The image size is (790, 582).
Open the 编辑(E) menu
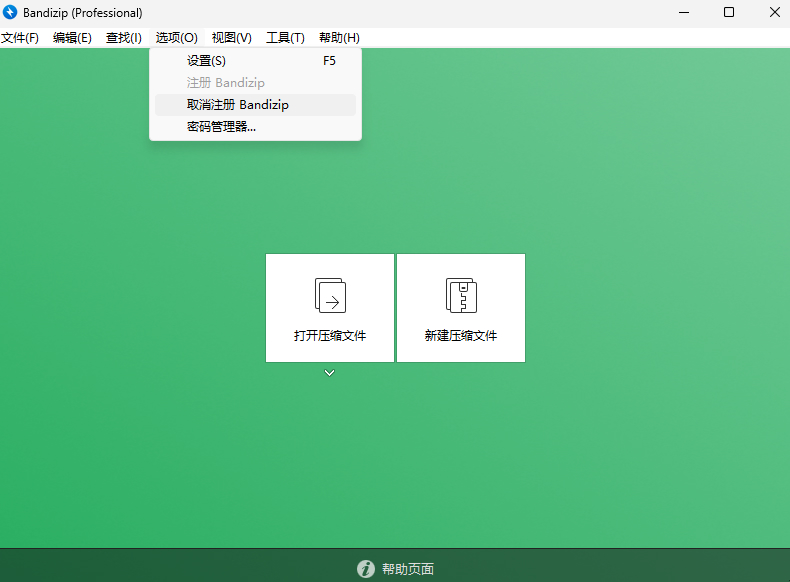[x=72, y=38]
